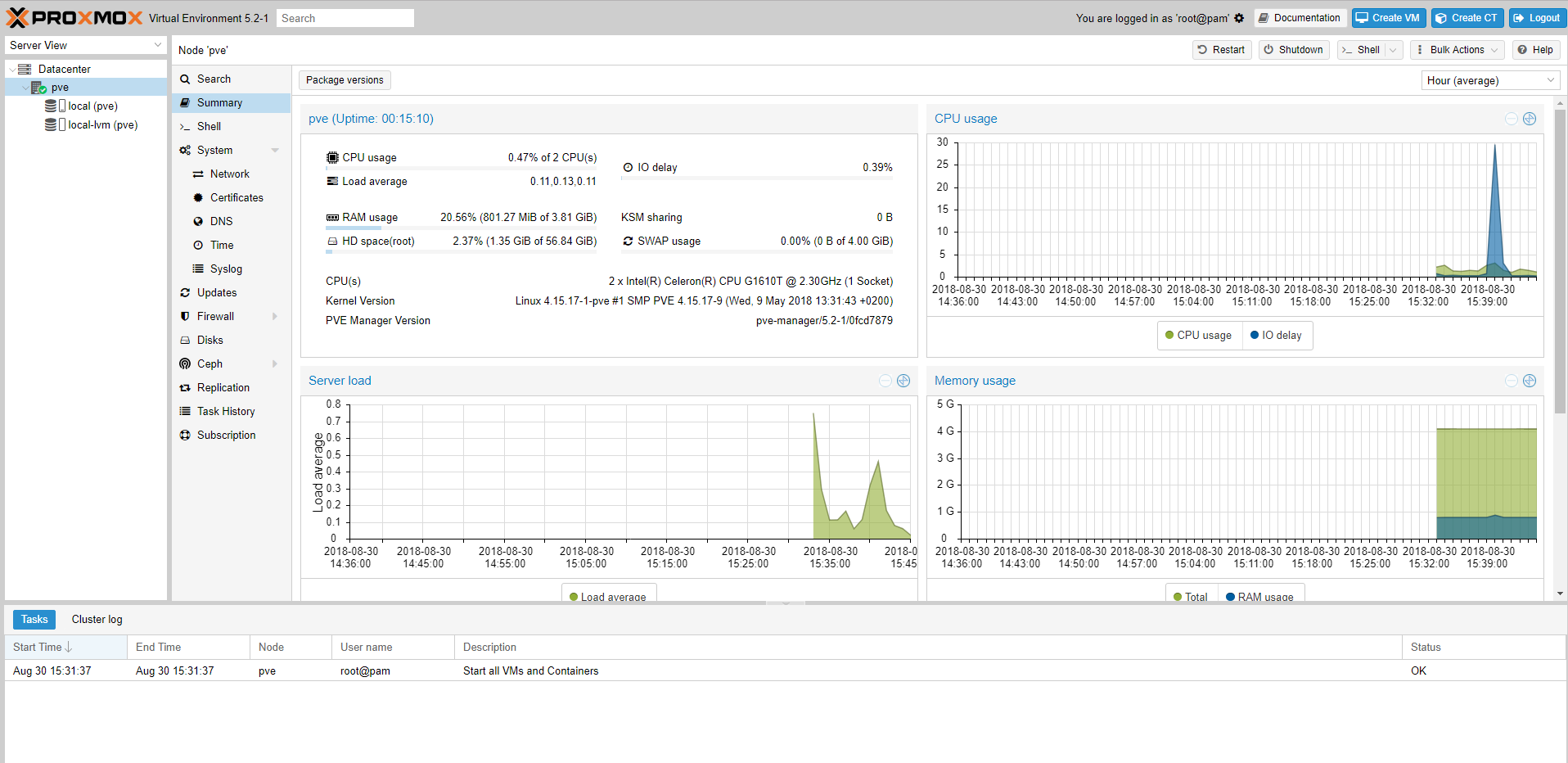1568x763 pixels.
Task: Zoom out the Memory usage chart
Action: click(1512, 381)
